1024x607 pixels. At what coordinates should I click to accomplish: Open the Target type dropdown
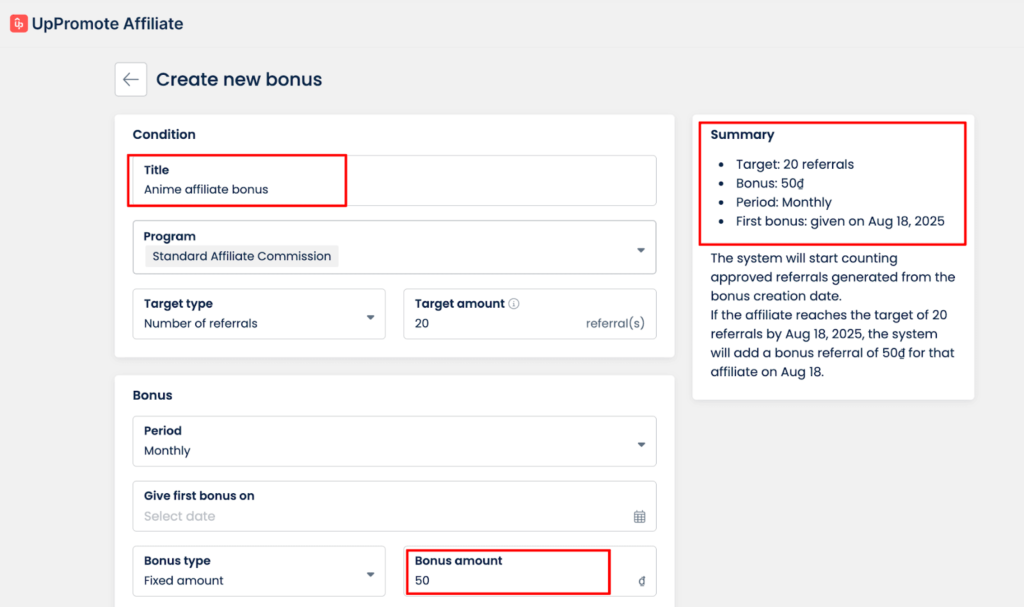click(x=259, y=314)
